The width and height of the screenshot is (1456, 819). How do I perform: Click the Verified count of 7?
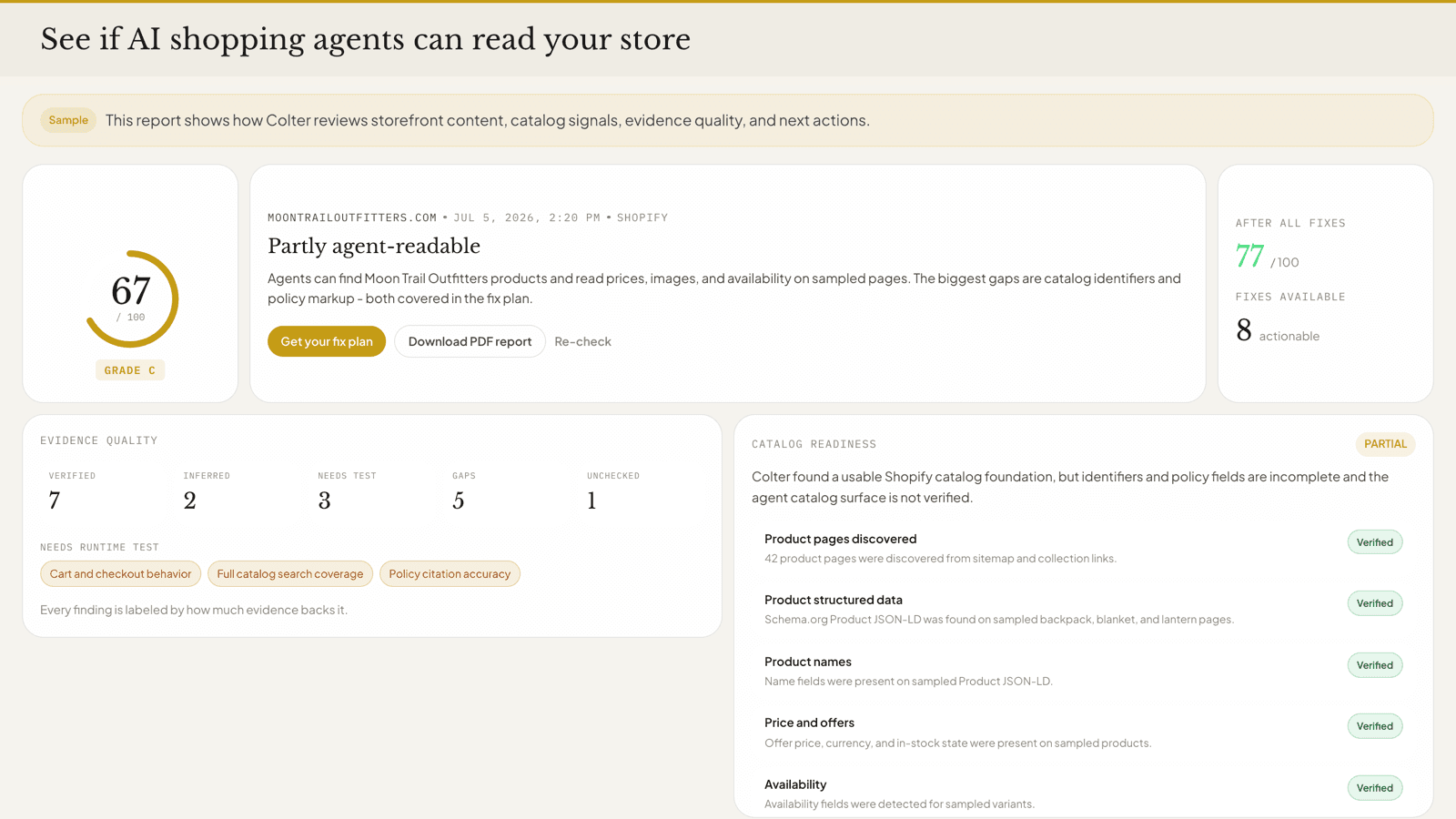tap(55, 500)
